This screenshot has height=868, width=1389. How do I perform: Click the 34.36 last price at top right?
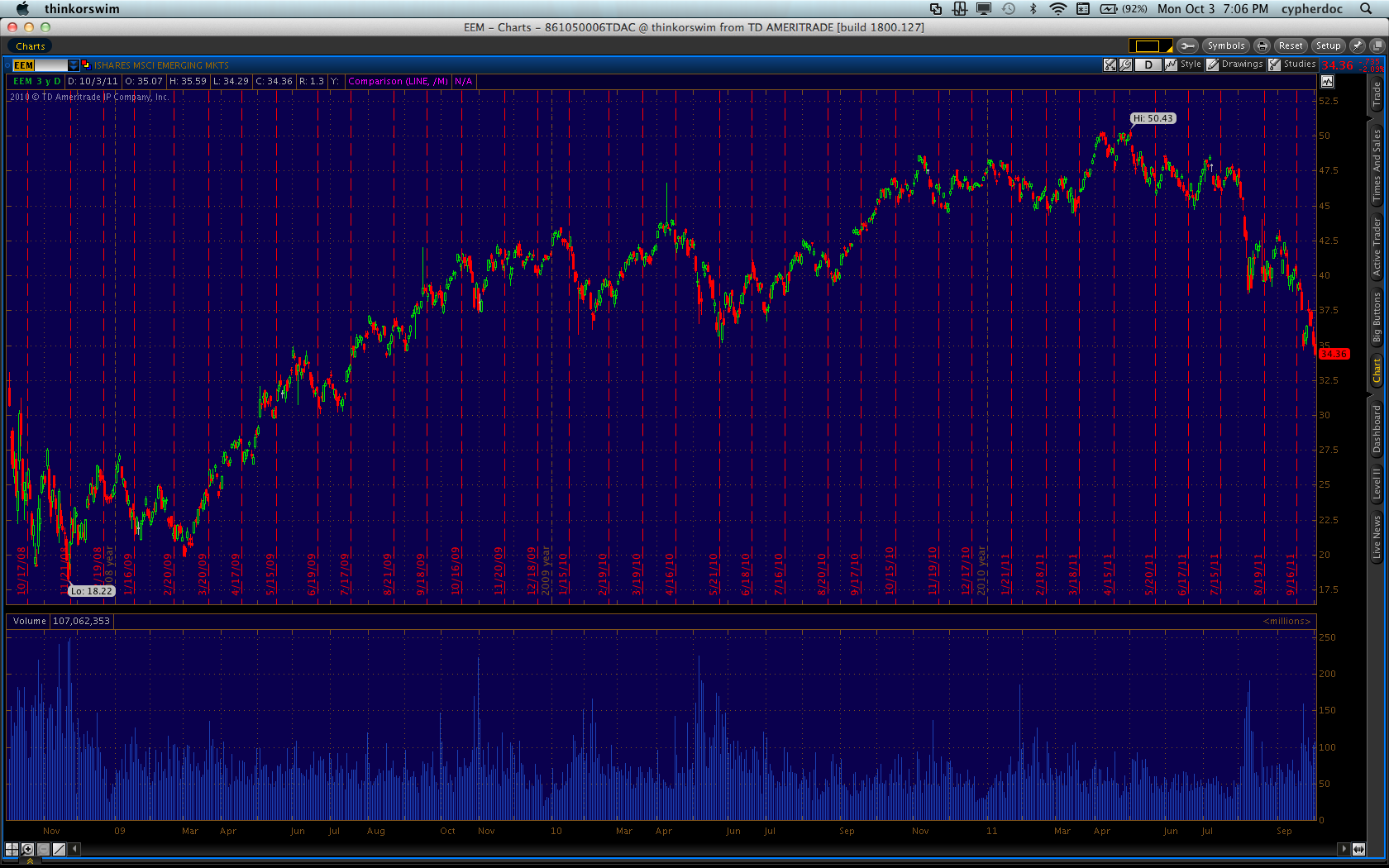1337,65
